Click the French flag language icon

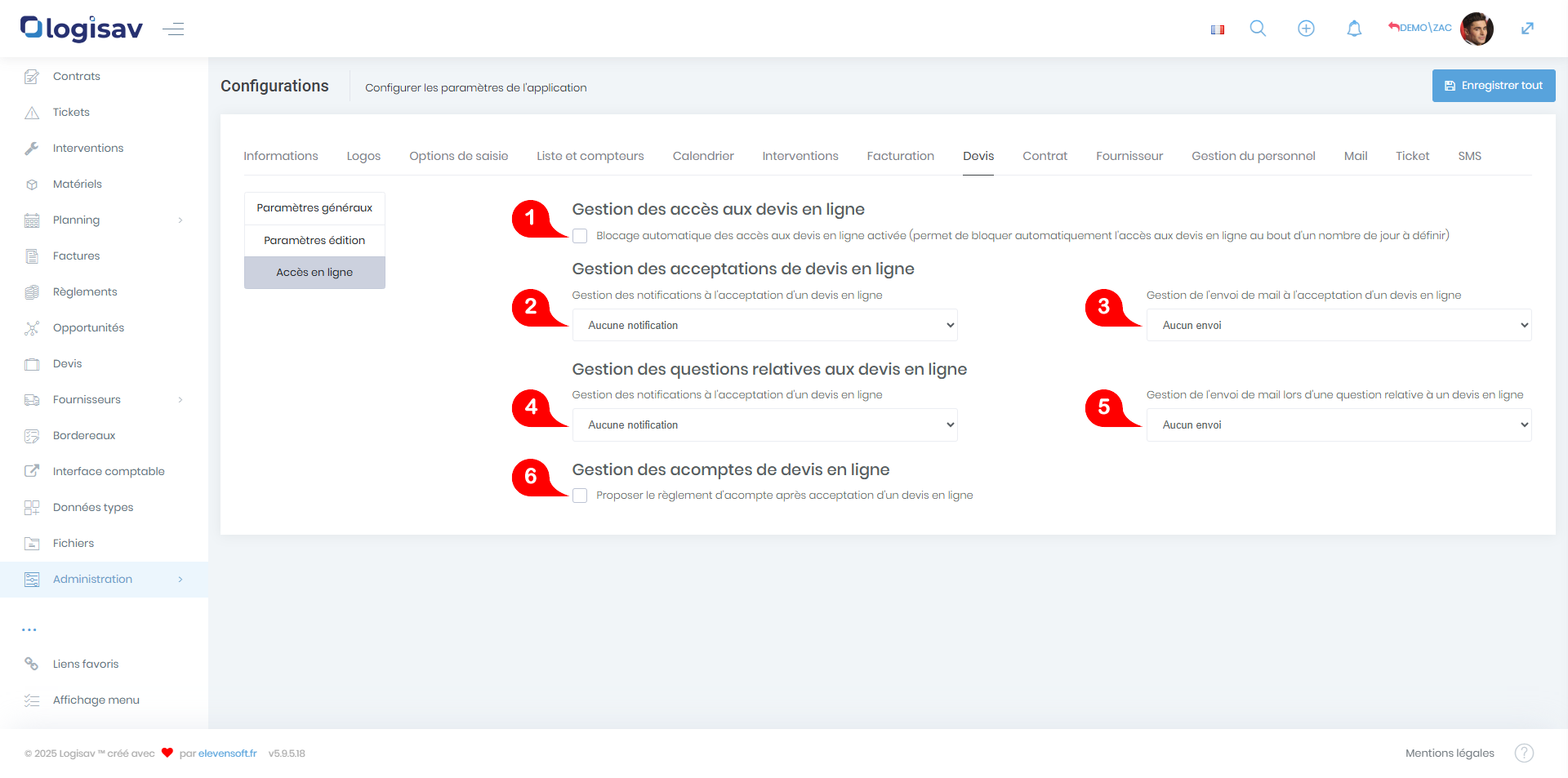1218,29
